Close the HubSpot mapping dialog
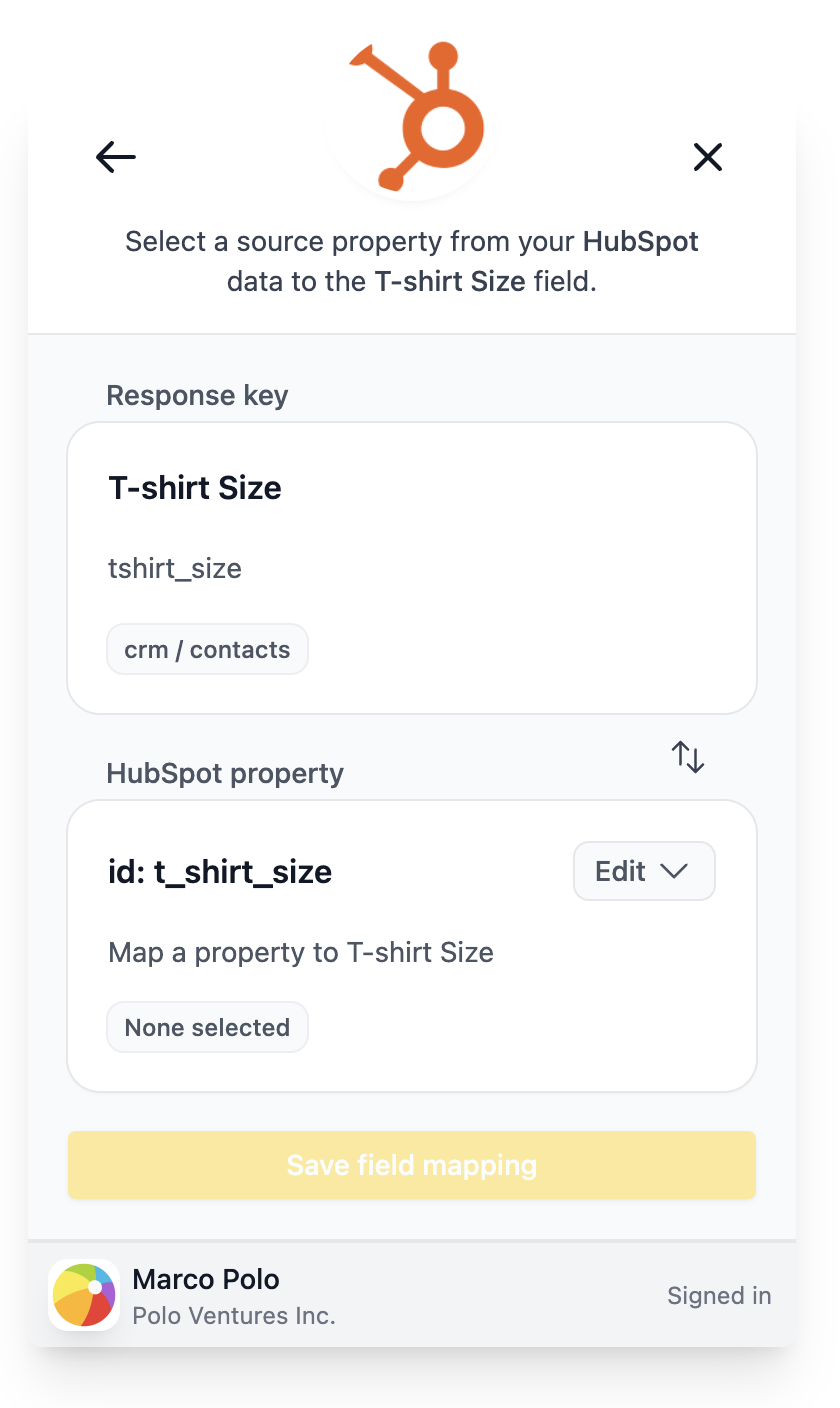 pos(708,157)
